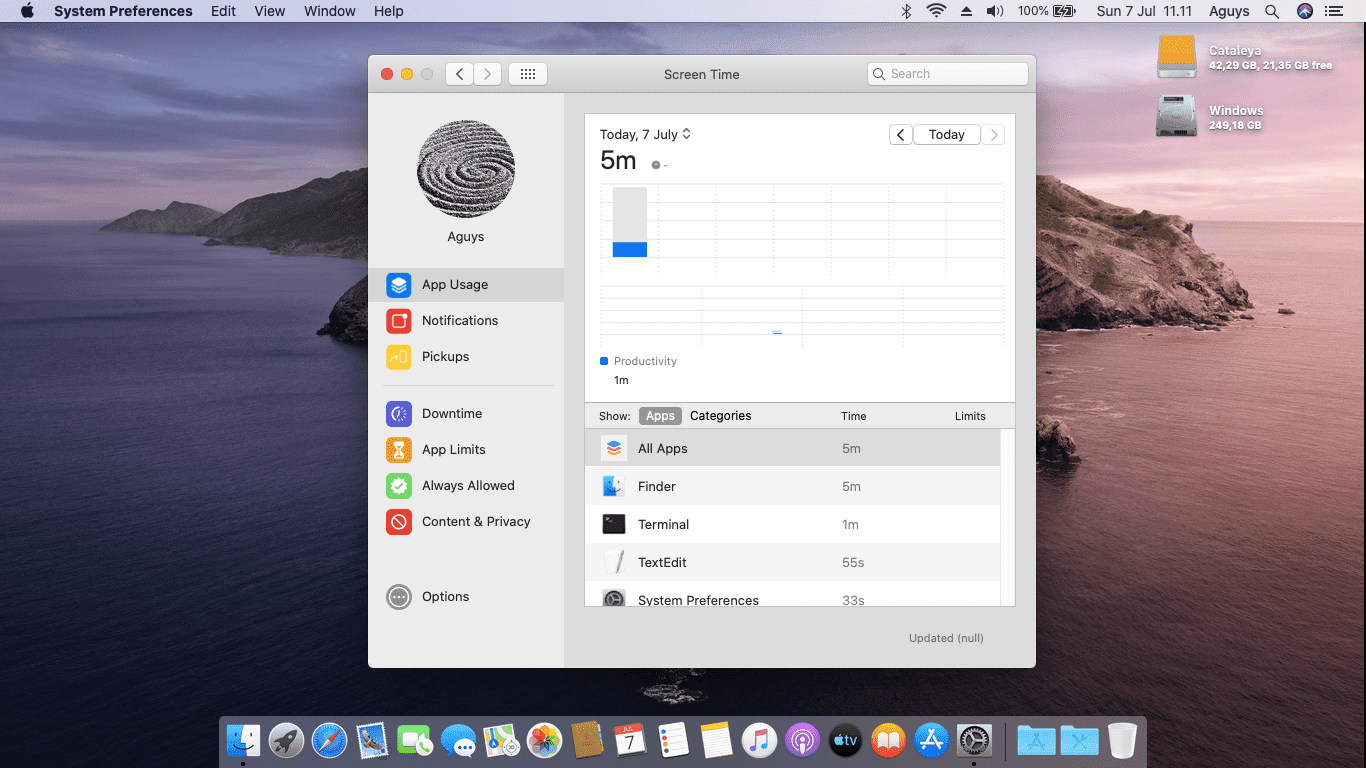Open the System Preferences menu

click(123, 11)
